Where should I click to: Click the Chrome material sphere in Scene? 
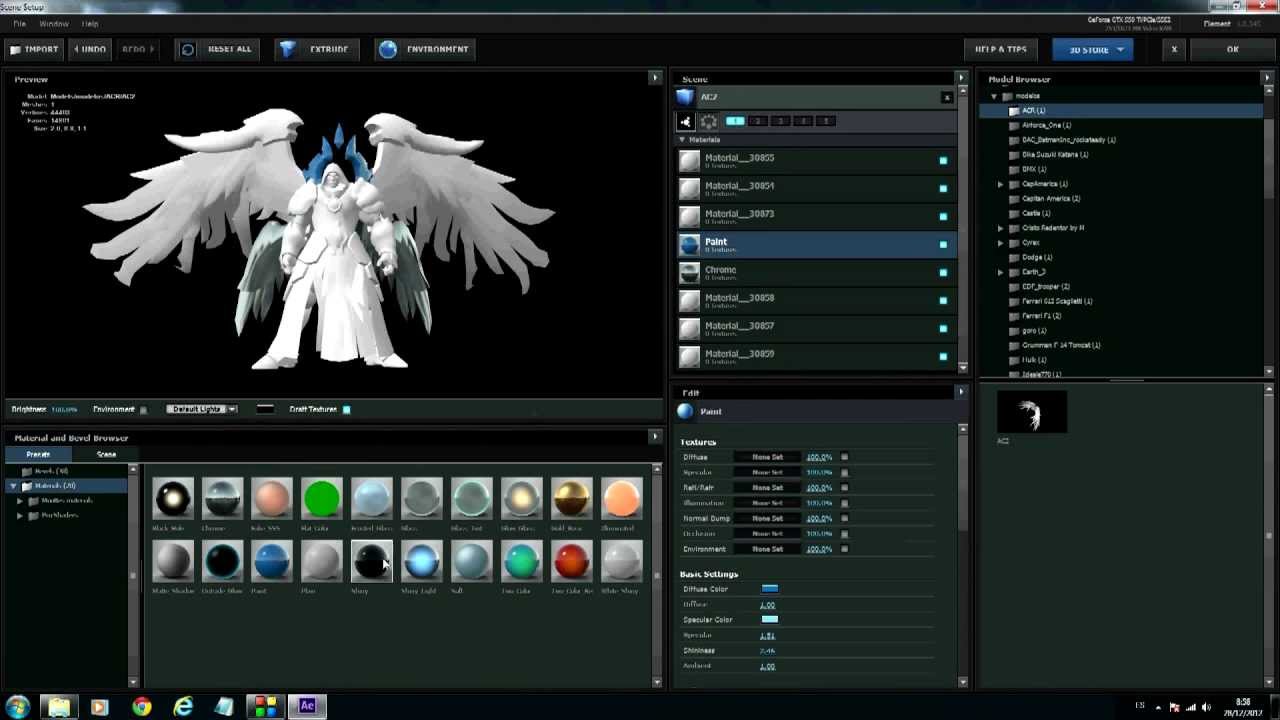click(x=689, y=272)
